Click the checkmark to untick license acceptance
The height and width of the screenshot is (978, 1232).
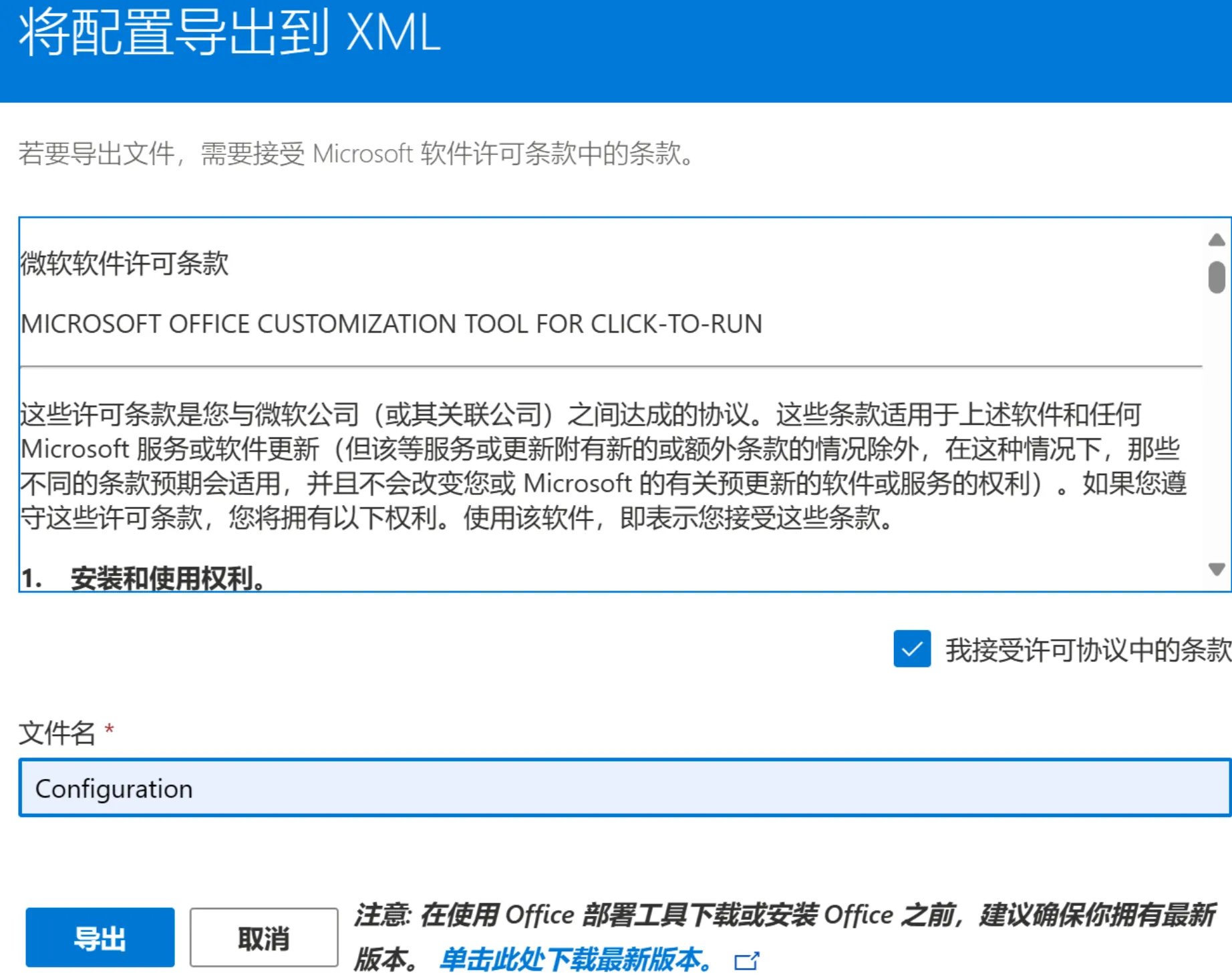(912, 649)
